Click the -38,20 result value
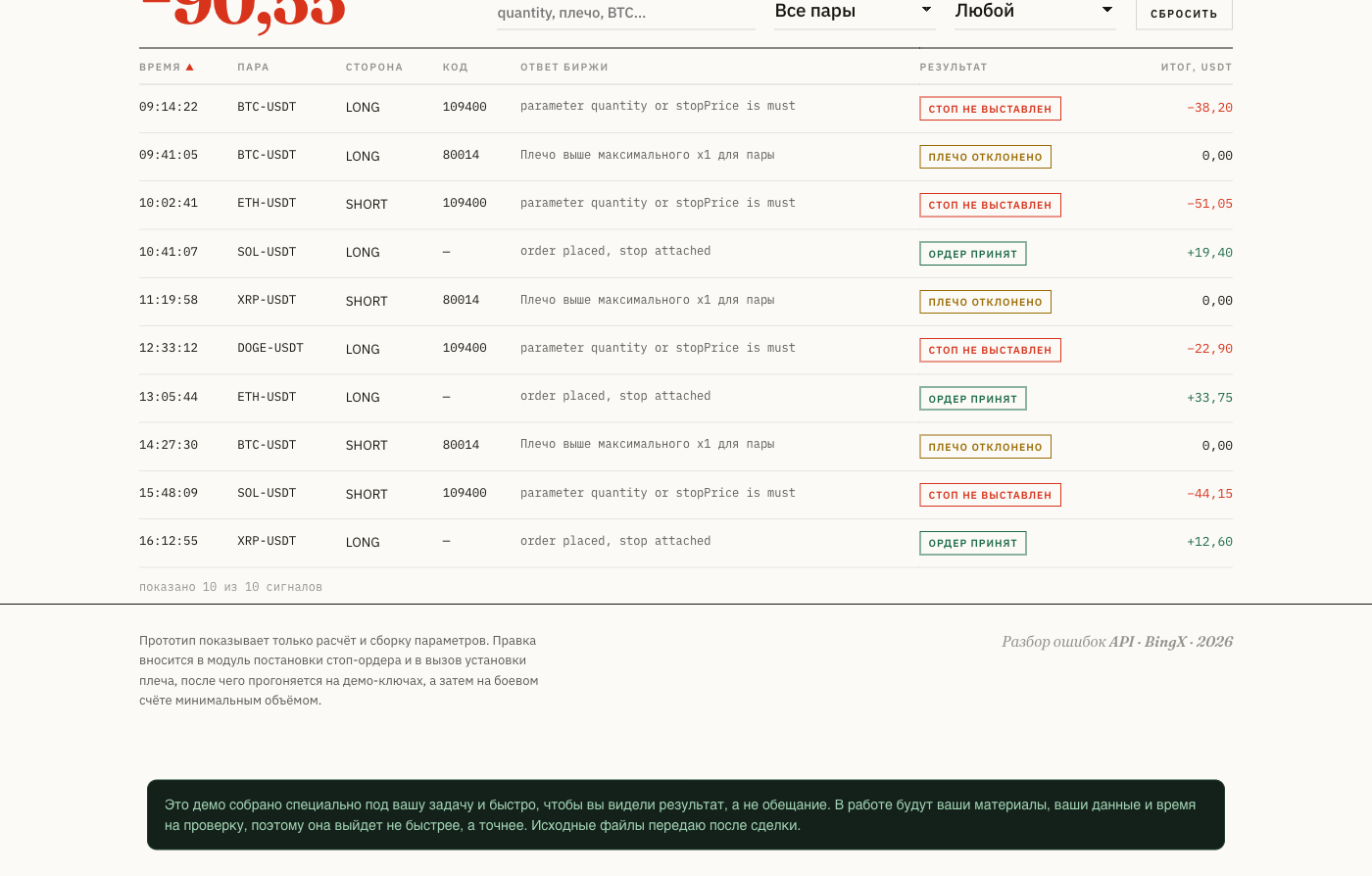This screenshot has height=876, width=1372. 1209,108
